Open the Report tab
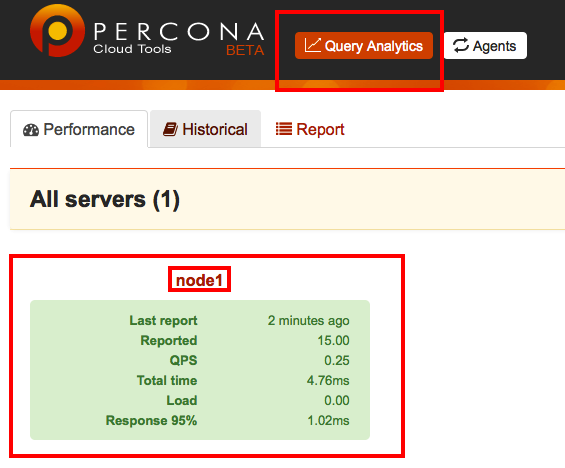The width and height of the screenshot is (565, 468). [310, 129]
